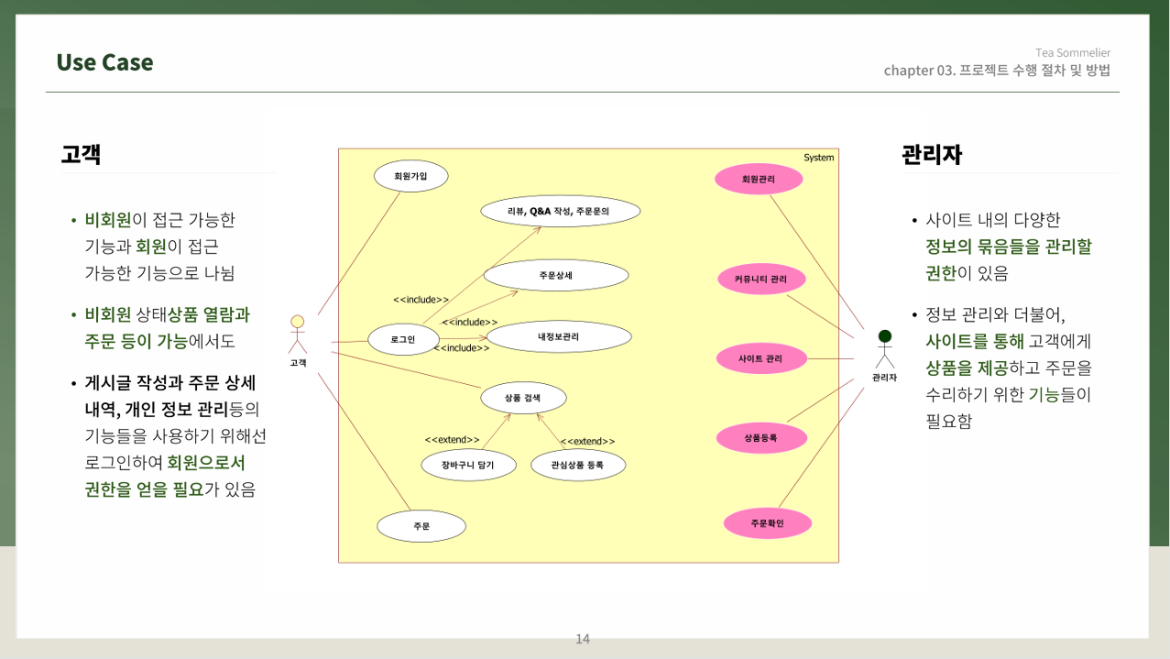
Task: Click the 장바구니 담기 use case oval
Action: pos(468,465)
